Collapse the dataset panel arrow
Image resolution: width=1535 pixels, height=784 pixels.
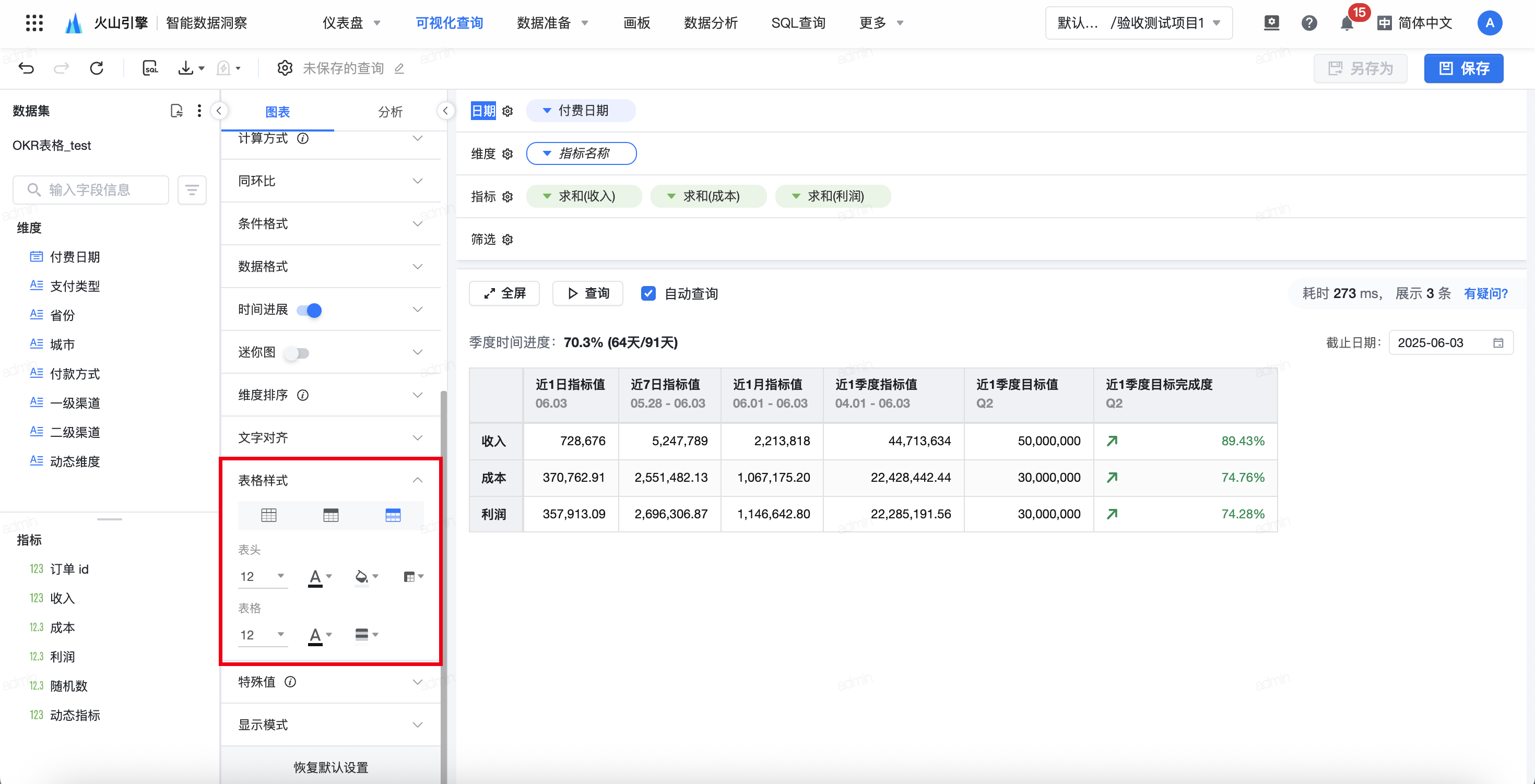219,111
